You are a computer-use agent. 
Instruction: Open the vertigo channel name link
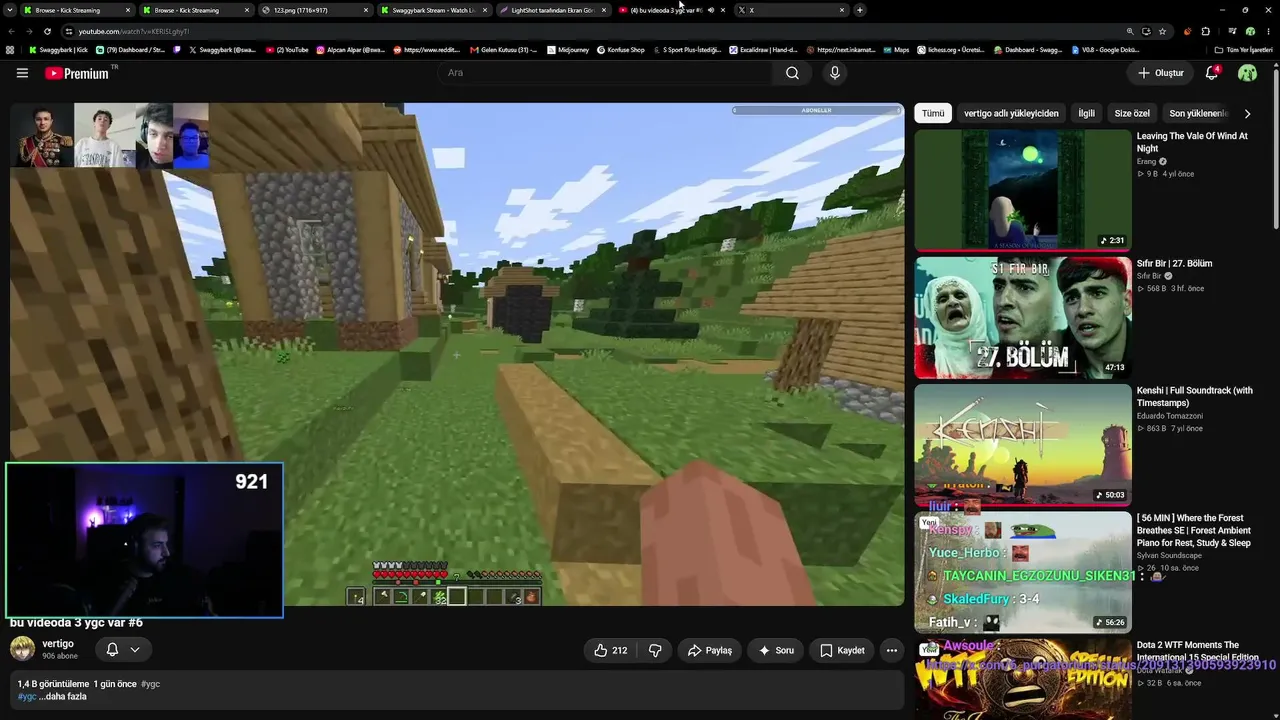(58, 644)
